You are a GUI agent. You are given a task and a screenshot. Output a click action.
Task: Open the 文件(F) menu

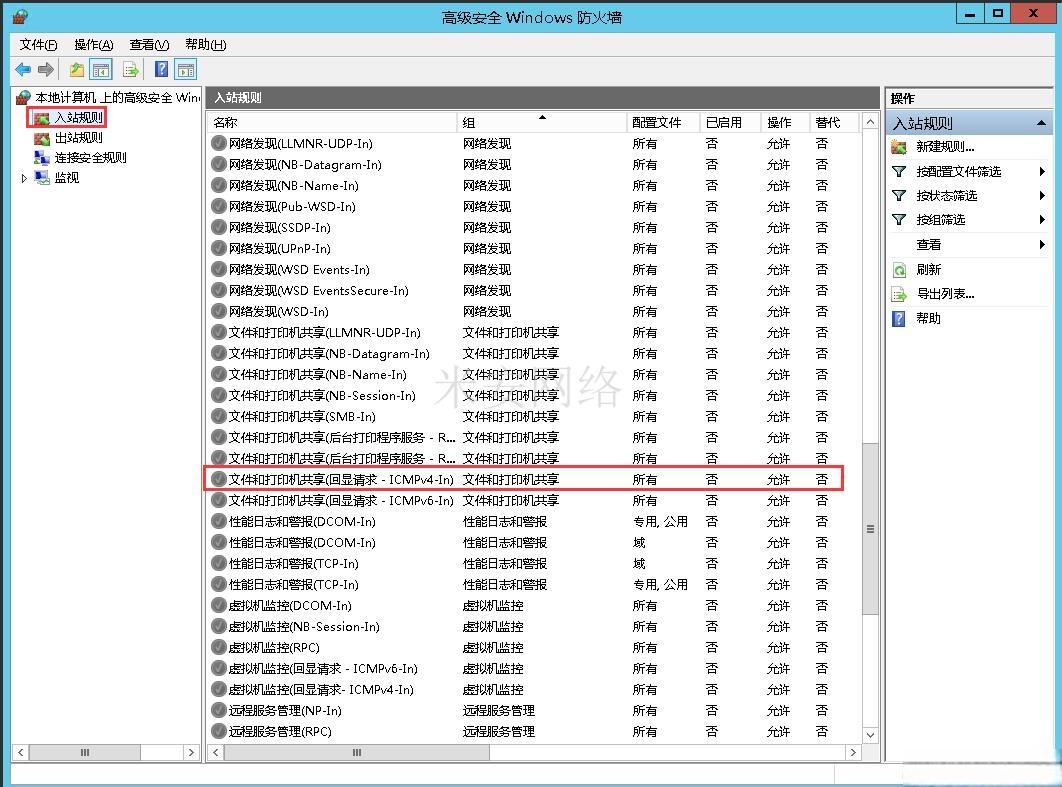coord(38,45)
